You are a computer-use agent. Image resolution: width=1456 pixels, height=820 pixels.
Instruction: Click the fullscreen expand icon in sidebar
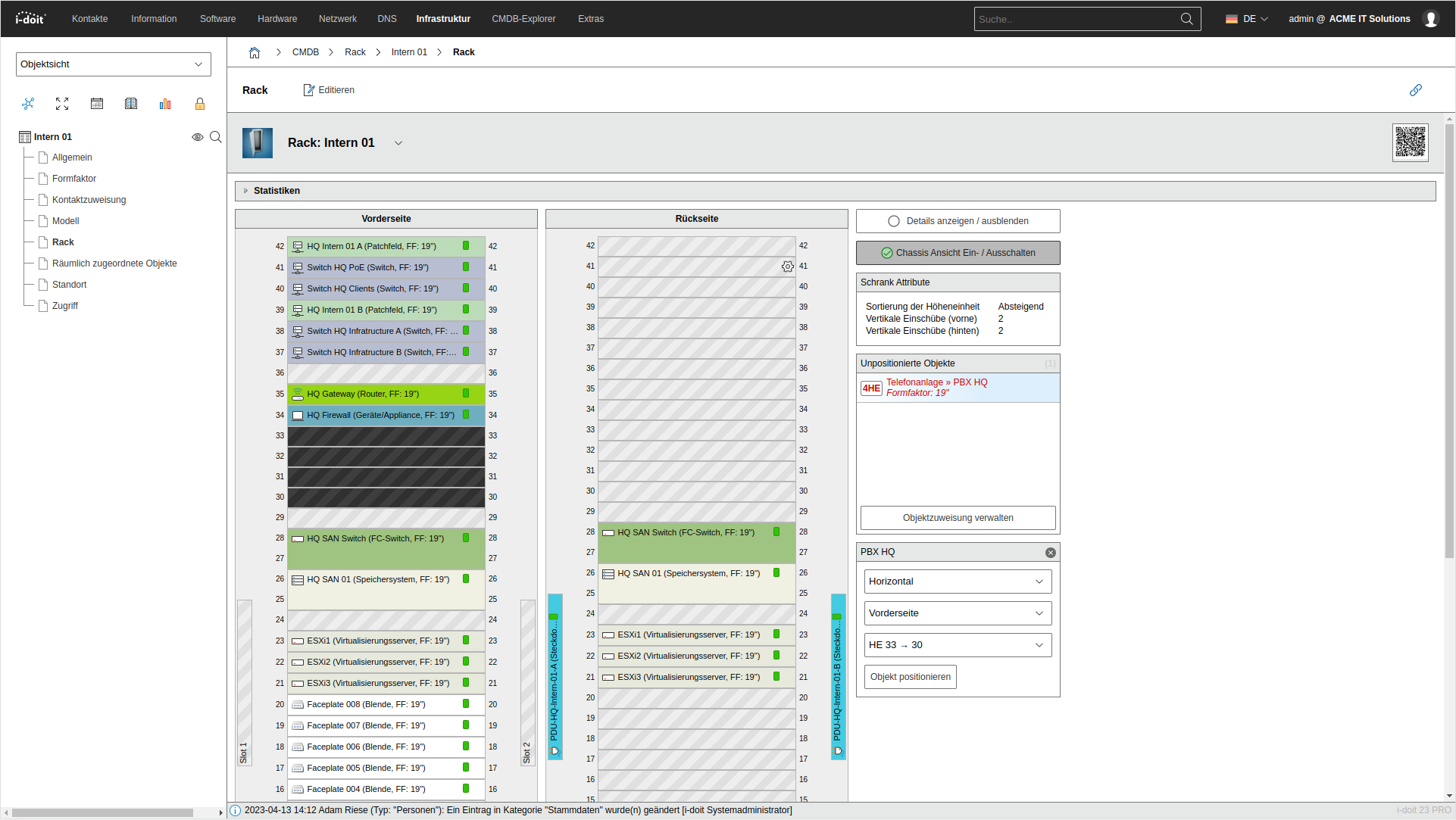pos(62,104)
